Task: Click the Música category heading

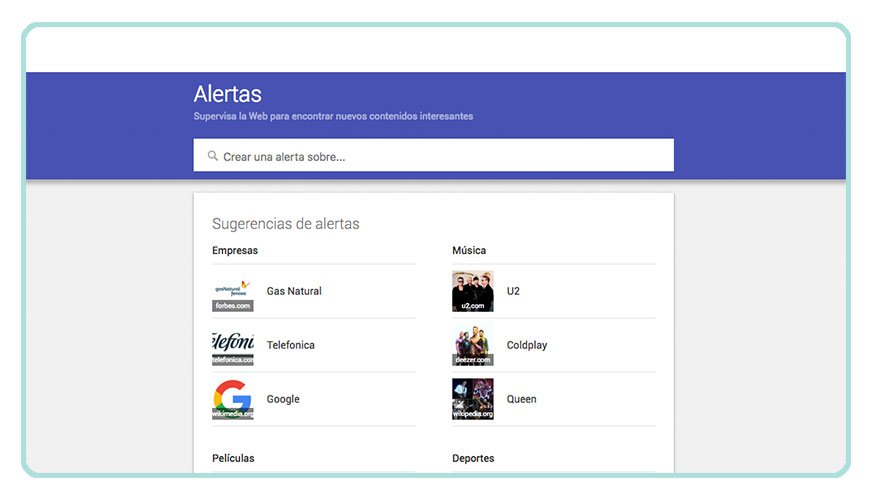Action: pyautogui.click(x=469, y=250)
